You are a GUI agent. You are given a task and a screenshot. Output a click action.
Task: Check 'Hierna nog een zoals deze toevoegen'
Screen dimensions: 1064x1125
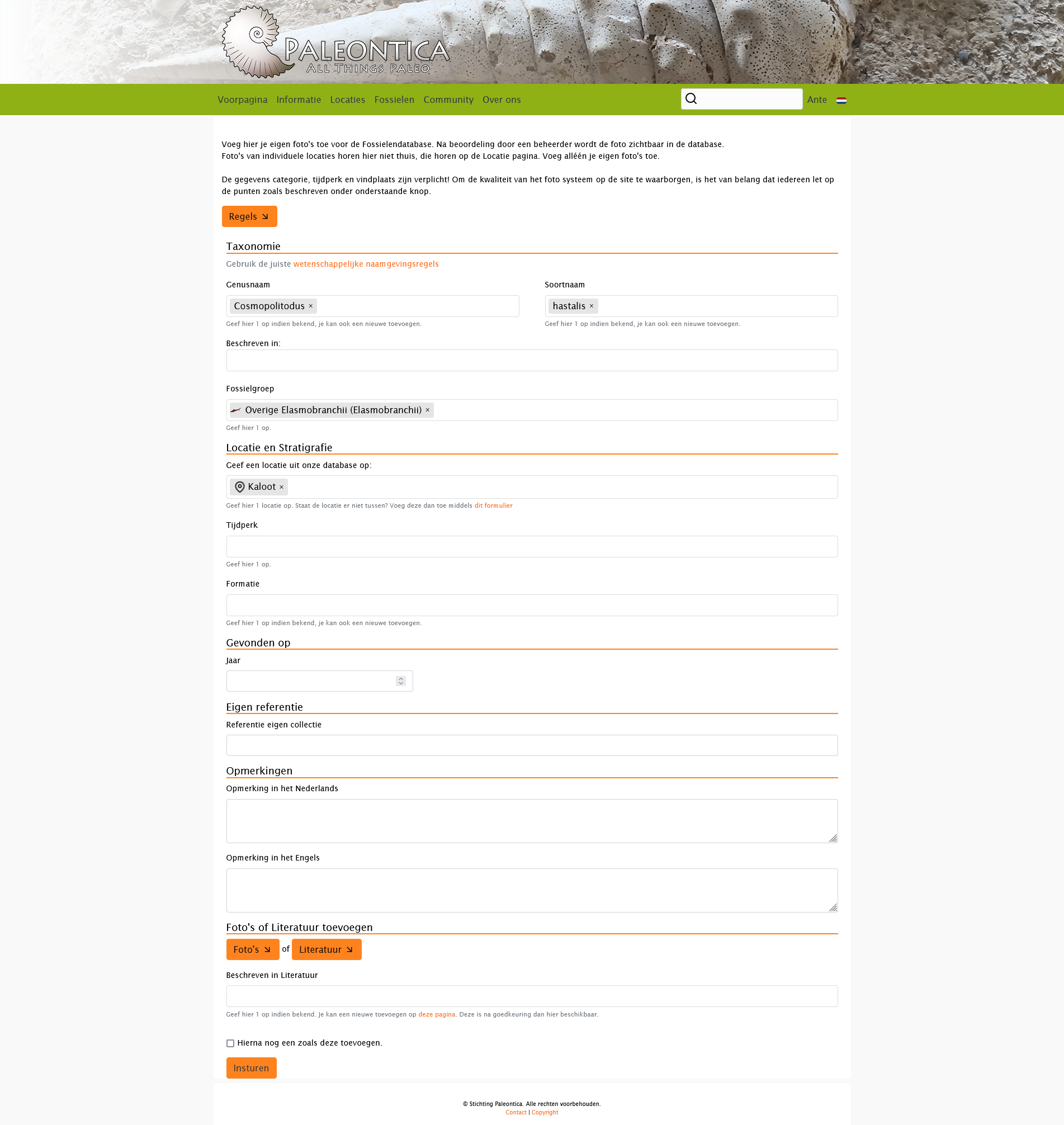tap(230, 1043)
